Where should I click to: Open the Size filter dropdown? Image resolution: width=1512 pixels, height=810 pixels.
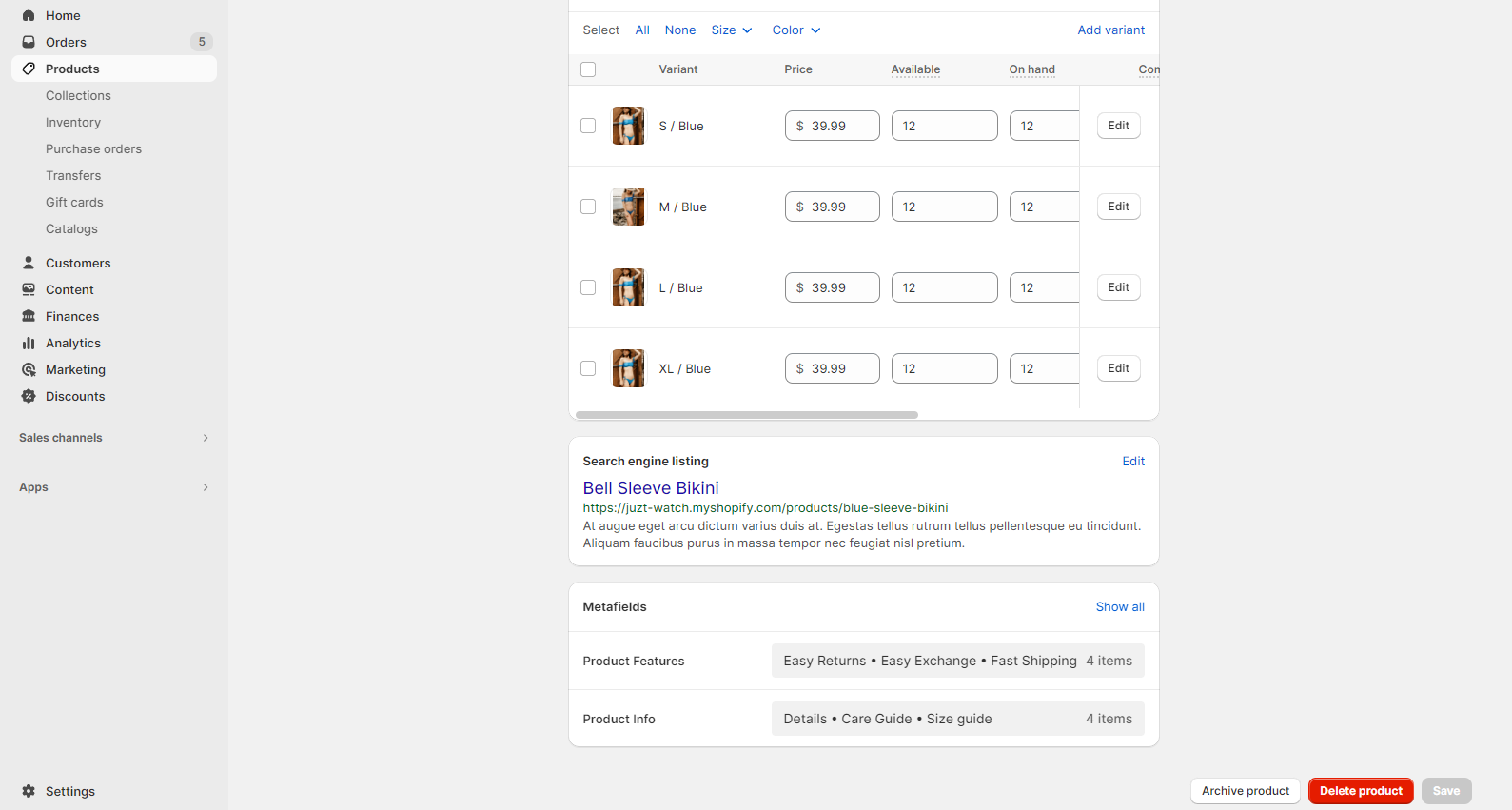point(731,30)
